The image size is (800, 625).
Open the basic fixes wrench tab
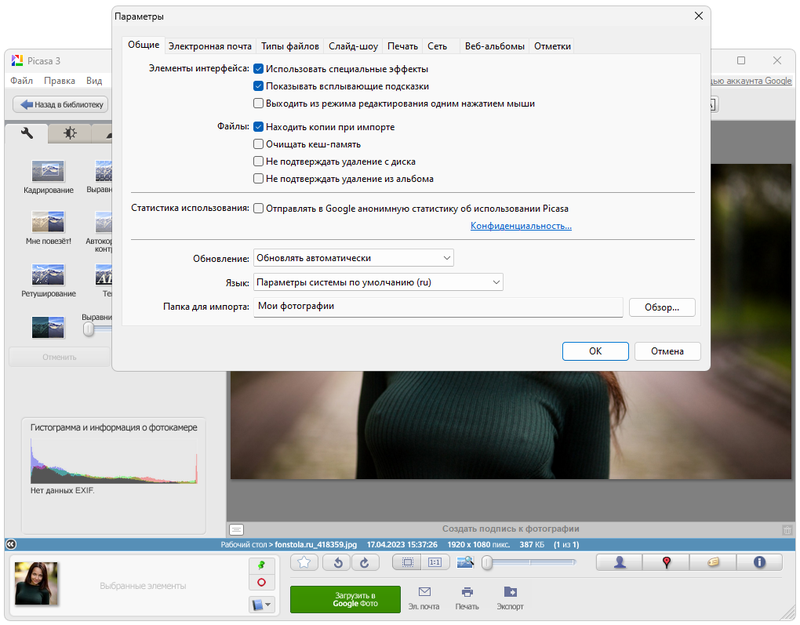[x=27, y=134]
